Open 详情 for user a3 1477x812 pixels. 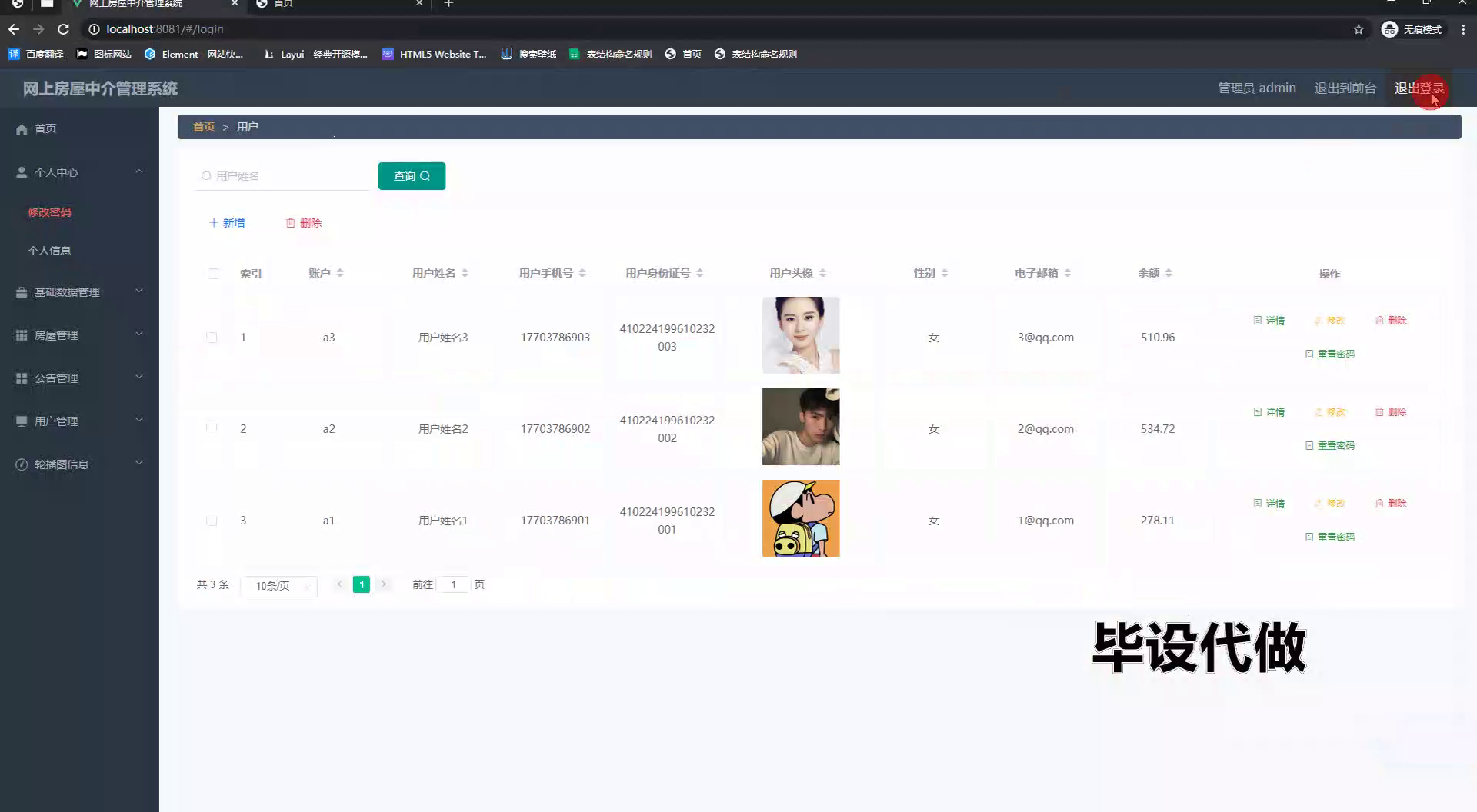(1269, 321)
